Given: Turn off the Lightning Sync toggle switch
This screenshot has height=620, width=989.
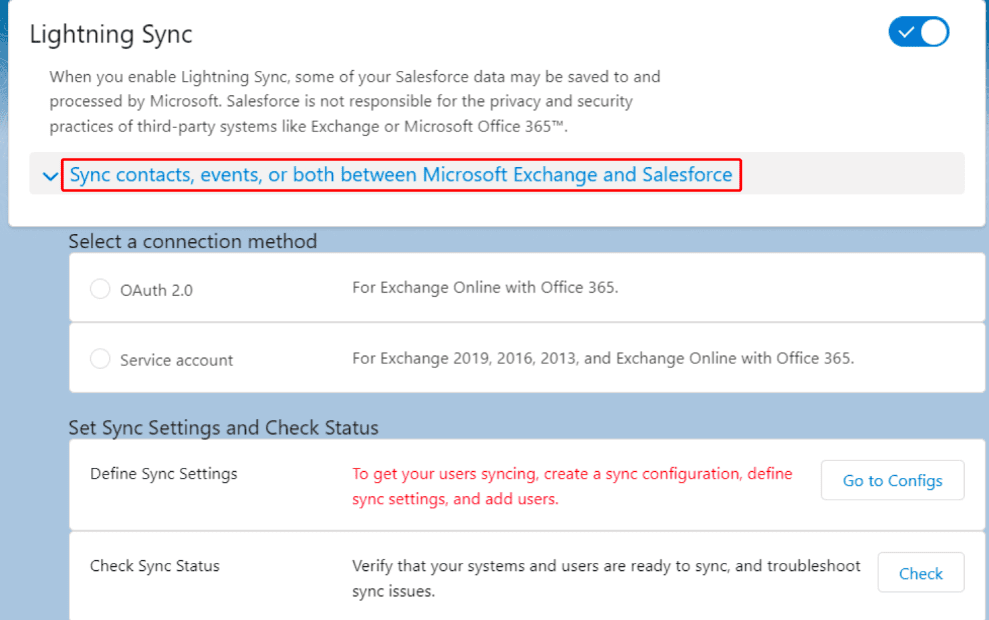Looking at the screenshot, I should tap(918, 32).
